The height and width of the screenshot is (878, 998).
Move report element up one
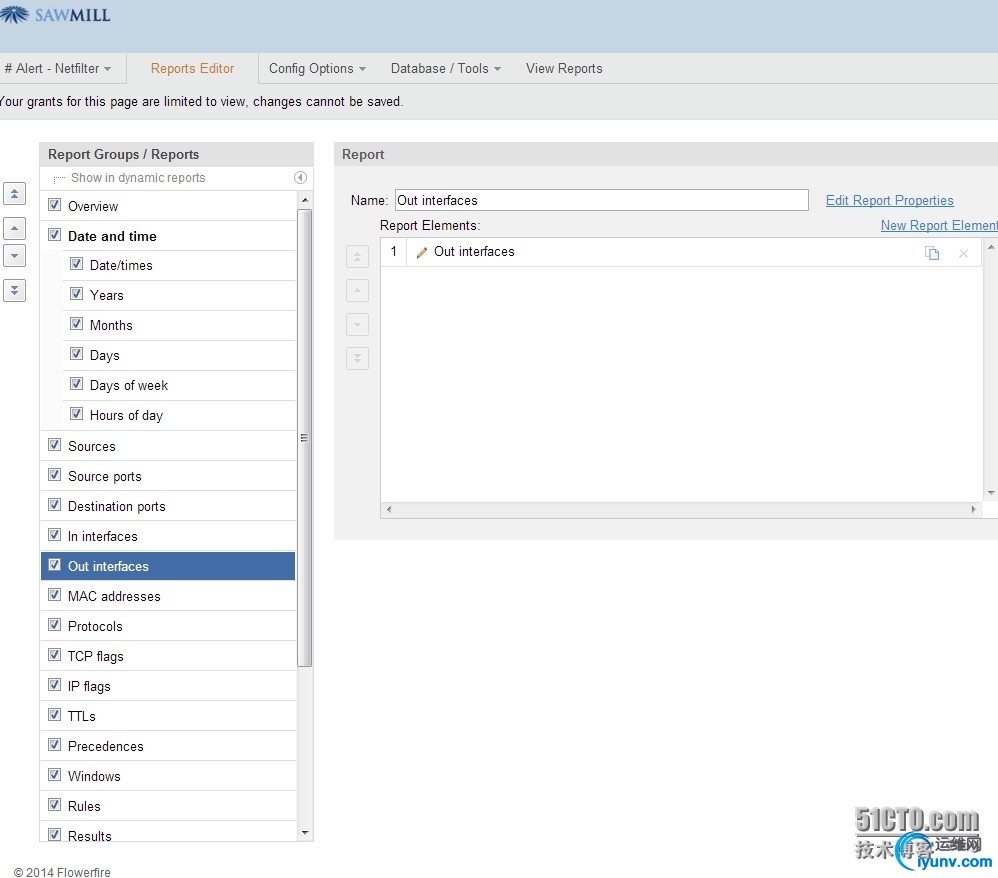[357, 290]
